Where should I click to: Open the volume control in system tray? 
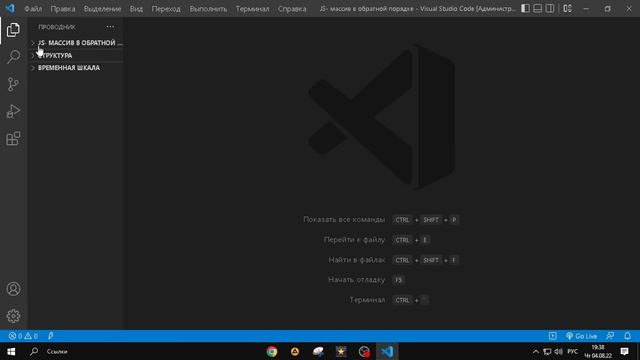[x=558, y=351]
